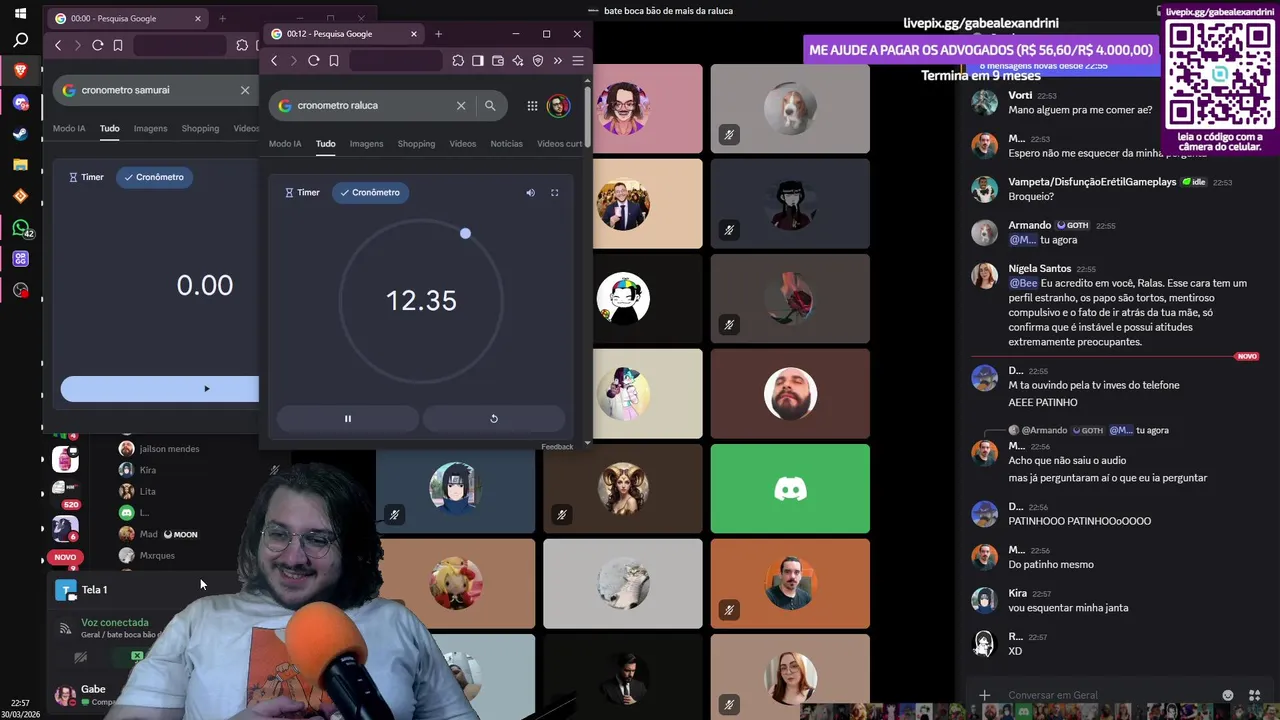Click the Voz conectada status

[114, 622]
